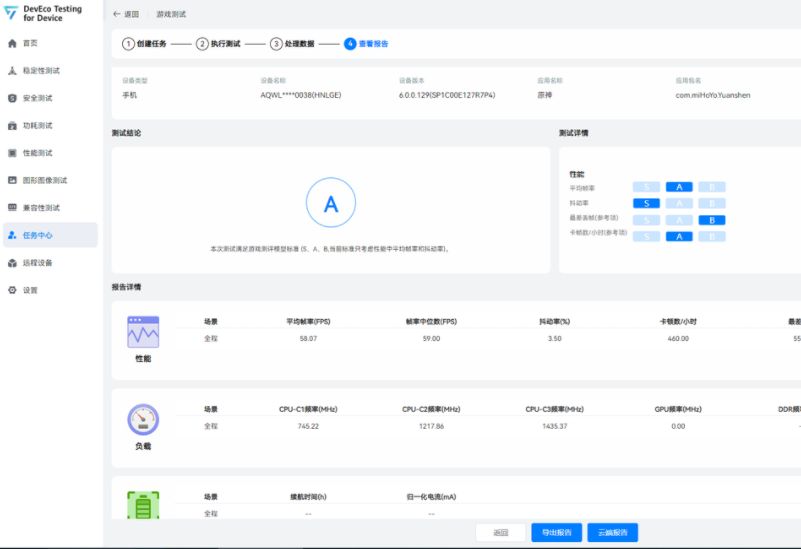Select the 性能测试 sidebar icon
The height and width of the screenshot is (549, 801).
click(12, 153)
